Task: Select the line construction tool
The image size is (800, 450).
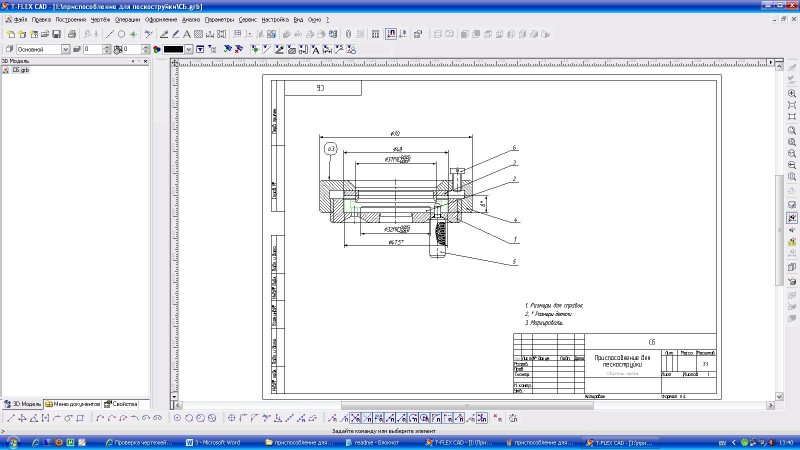Action: coord(110,34)
